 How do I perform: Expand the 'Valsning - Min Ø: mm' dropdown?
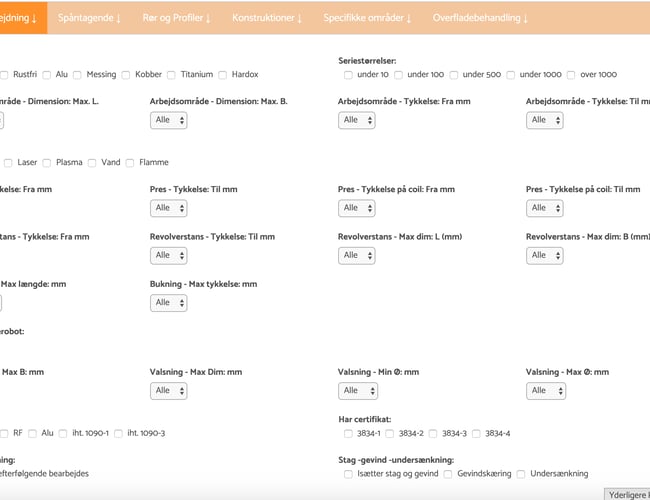tap(356, 390)
